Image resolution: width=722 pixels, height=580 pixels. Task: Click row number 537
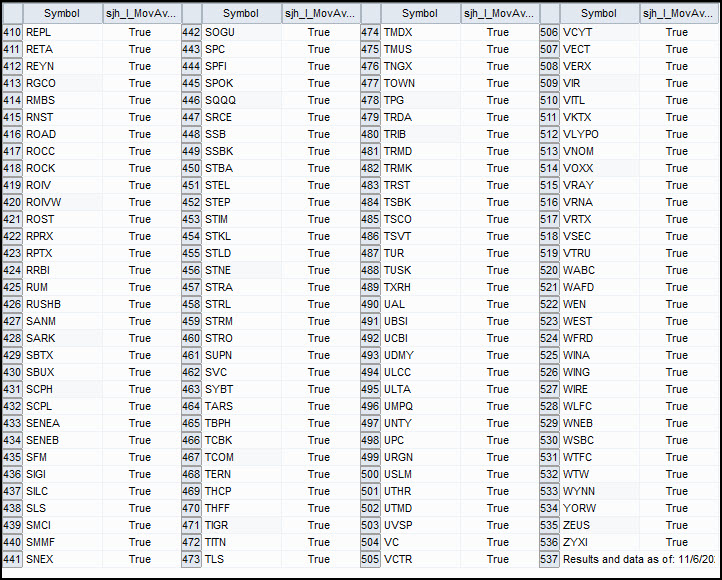[549, 559]
